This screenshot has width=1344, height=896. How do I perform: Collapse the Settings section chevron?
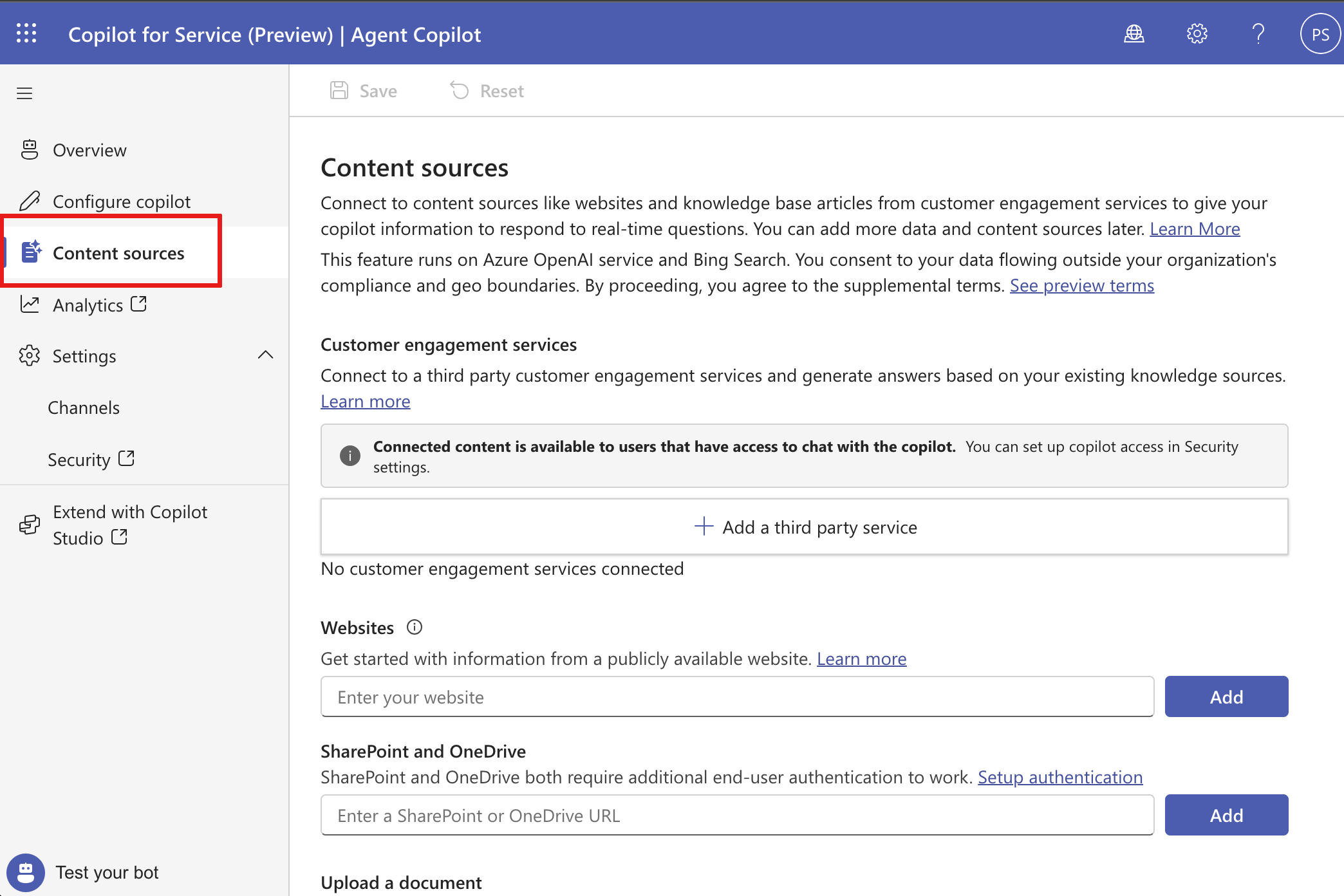[265, 355]
